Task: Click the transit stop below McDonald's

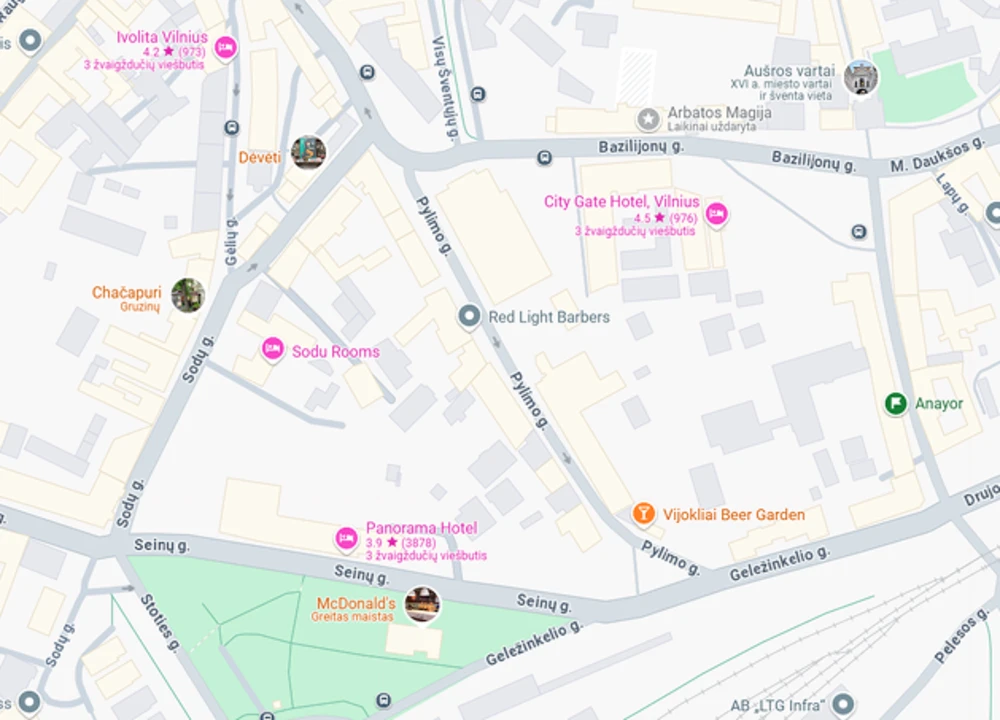Action: click(383, 700)
